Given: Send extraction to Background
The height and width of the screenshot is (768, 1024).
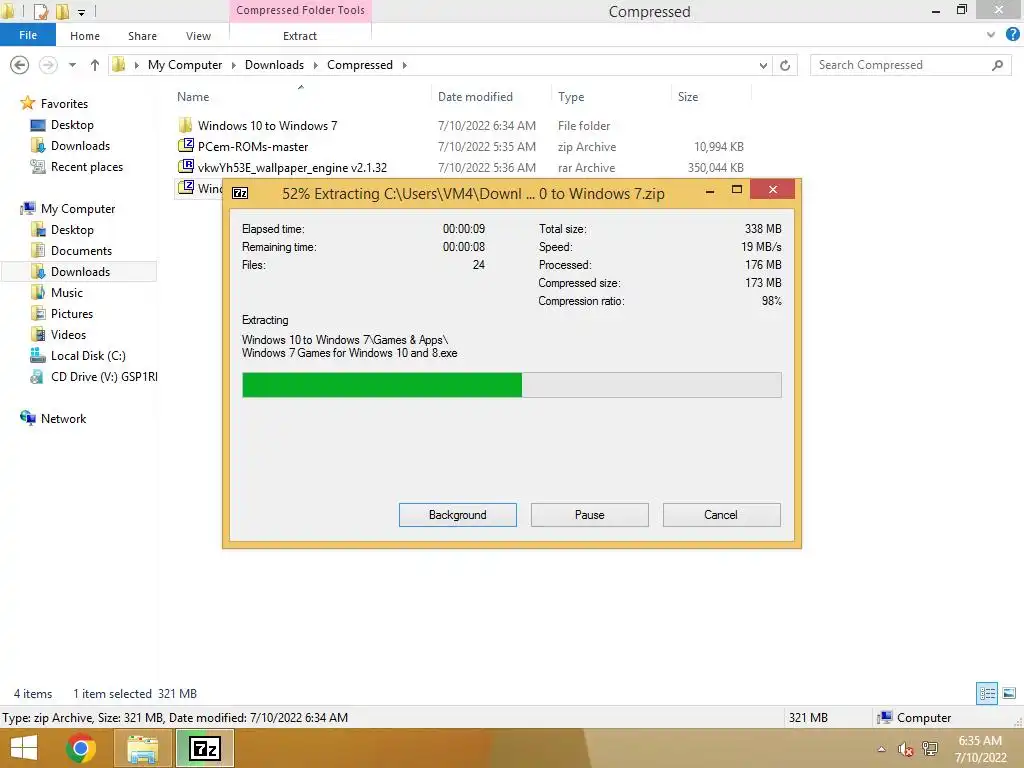Looking at the screenshot, I should tap(458, 515).
